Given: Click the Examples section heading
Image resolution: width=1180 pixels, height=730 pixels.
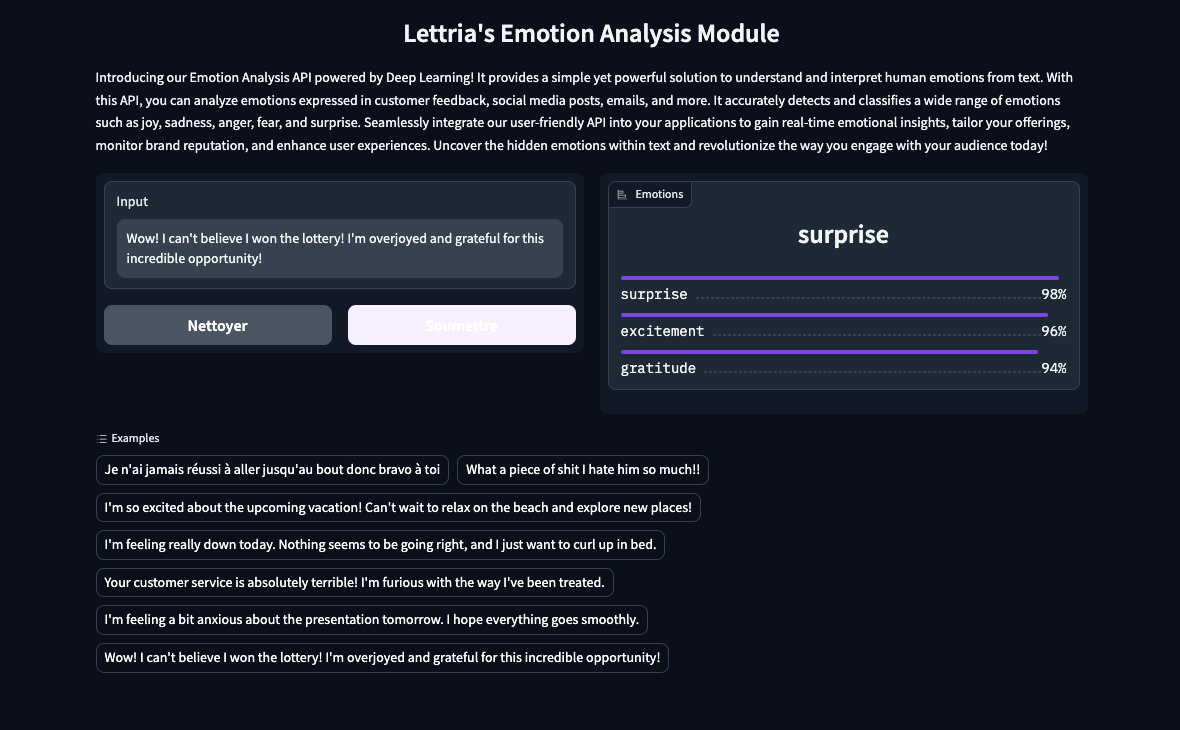Looking at the screenshot, I should (133, 438).
